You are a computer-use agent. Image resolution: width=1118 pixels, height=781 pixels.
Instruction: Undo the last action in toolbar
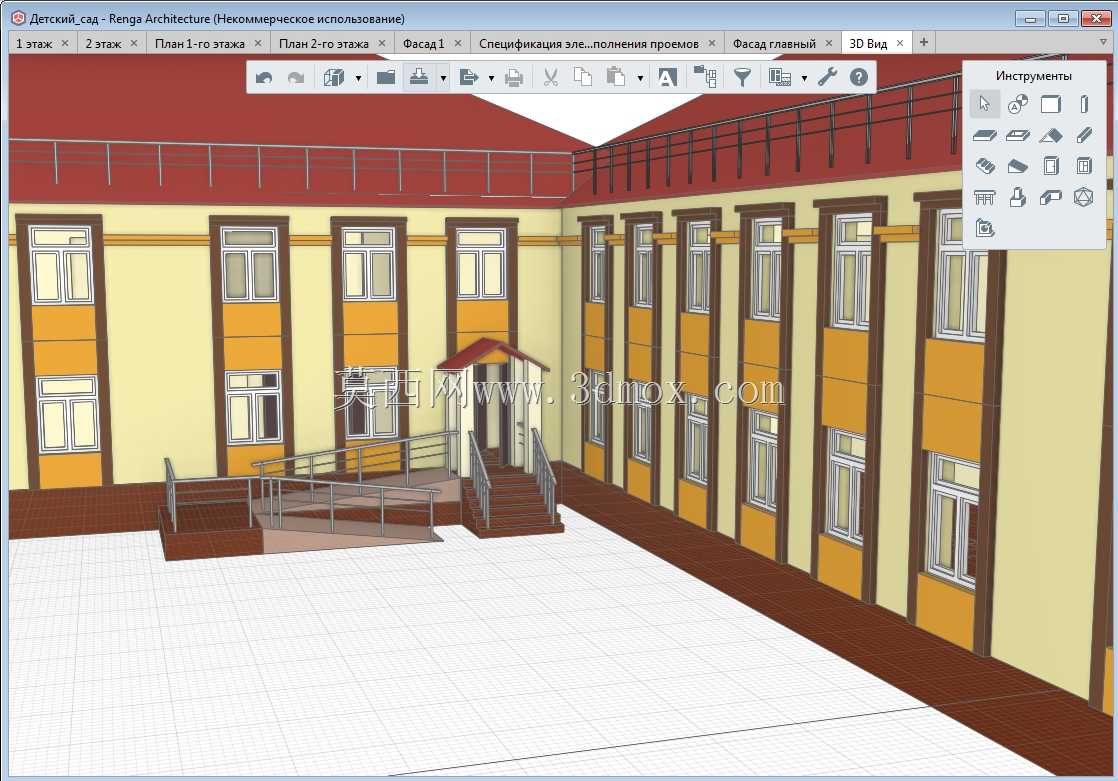click(x=265, y=77)
